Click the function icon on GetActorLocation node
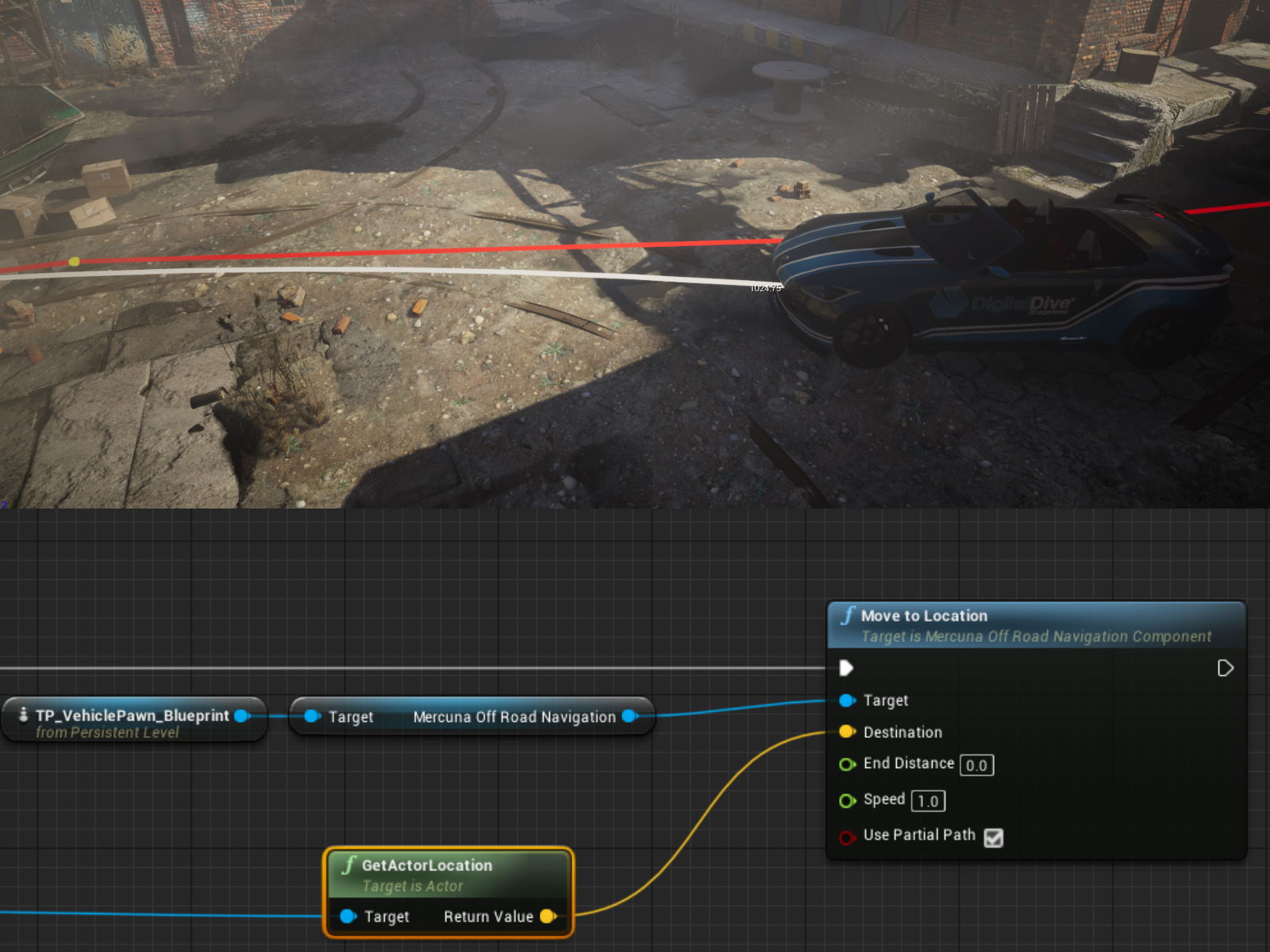Viewport: 1270px width, 952px height. pos(348,866)
